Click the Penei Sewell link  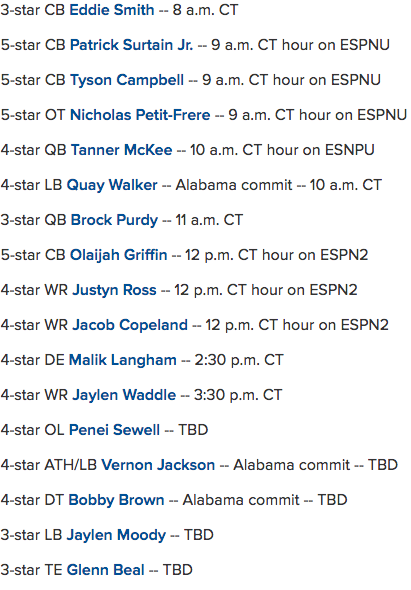tap(114, 430)
